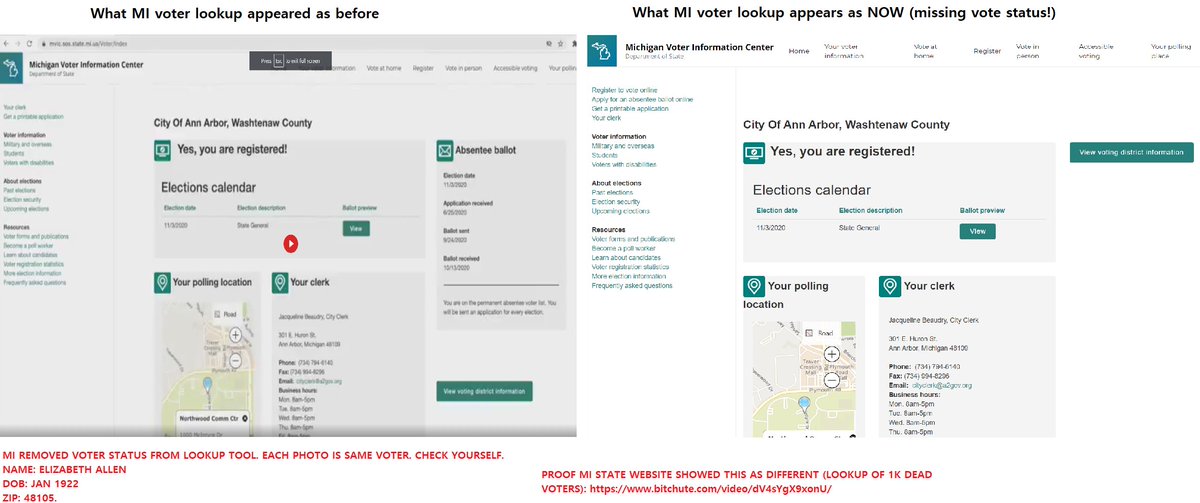This screenshot has width=1200, height=503.
Task: Zoom in on the right screenshot map
Action: pyautogui.click(x=831, y=354)
